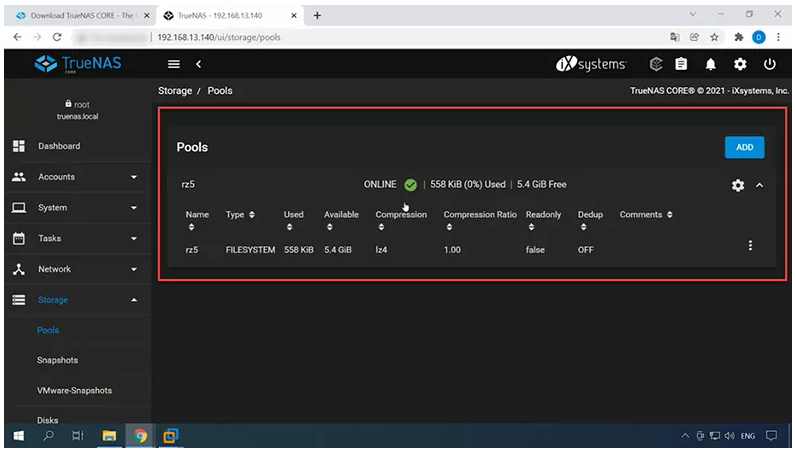The image size is (796, 455).
Task: Select Snapshots under Storage
Action: pyautogui.click(x=57, y=360)
